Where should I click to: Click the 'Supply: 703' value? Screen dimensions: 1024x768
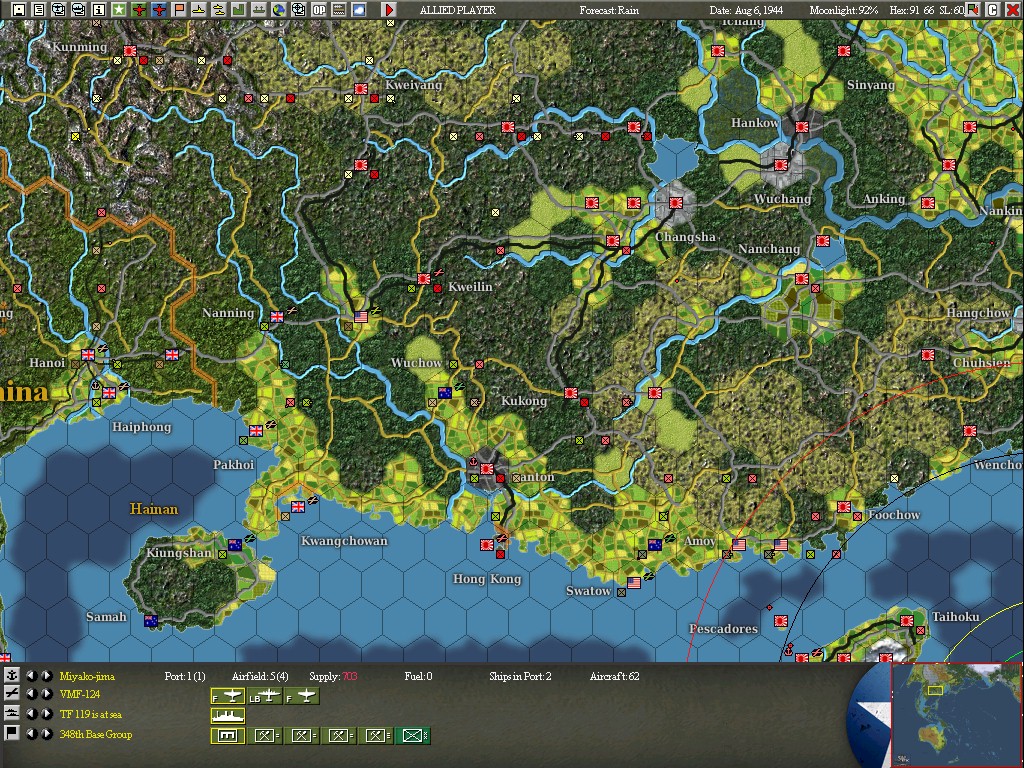333,676
